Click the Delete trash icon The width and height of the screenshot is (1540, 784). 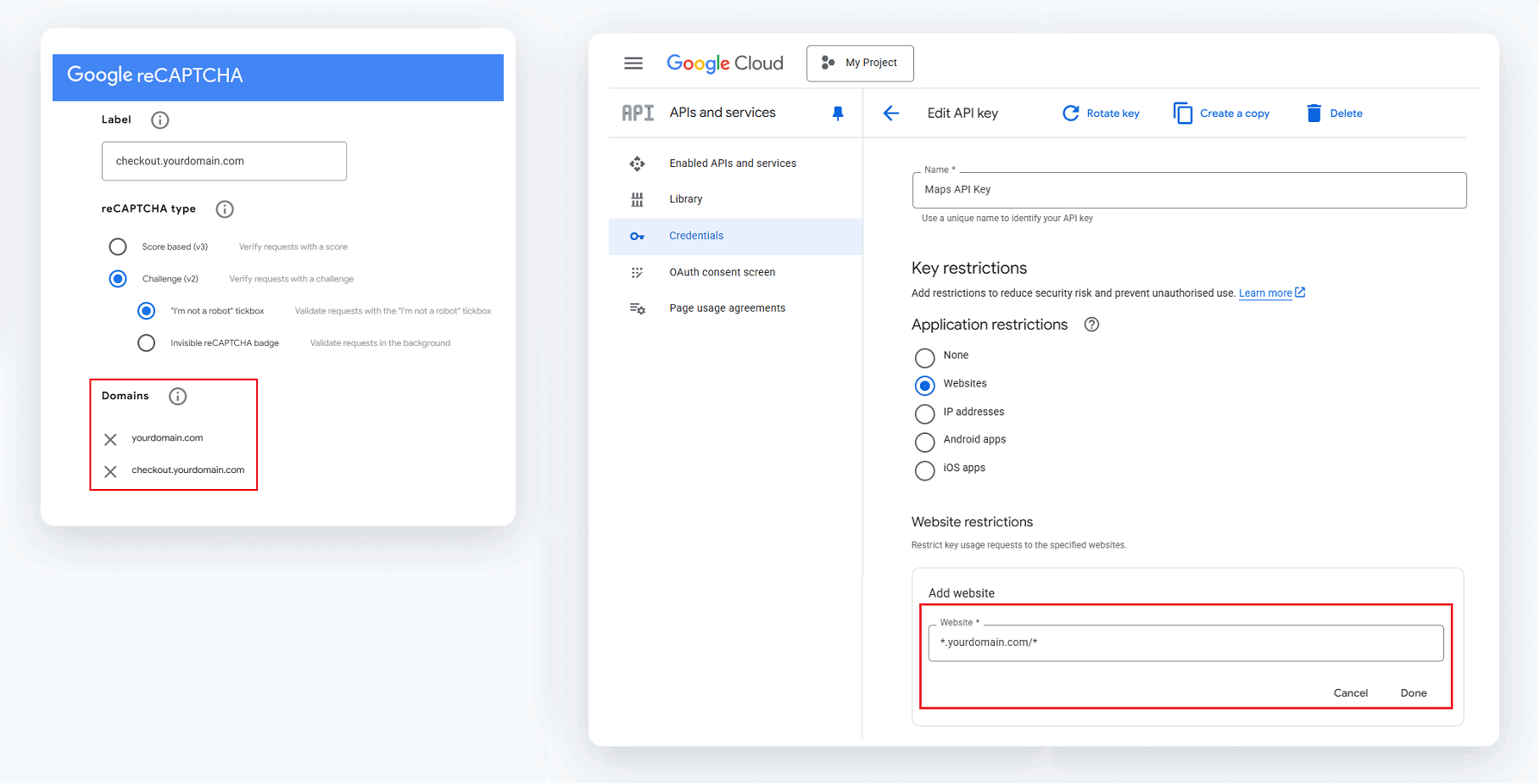coord(1314,114)
